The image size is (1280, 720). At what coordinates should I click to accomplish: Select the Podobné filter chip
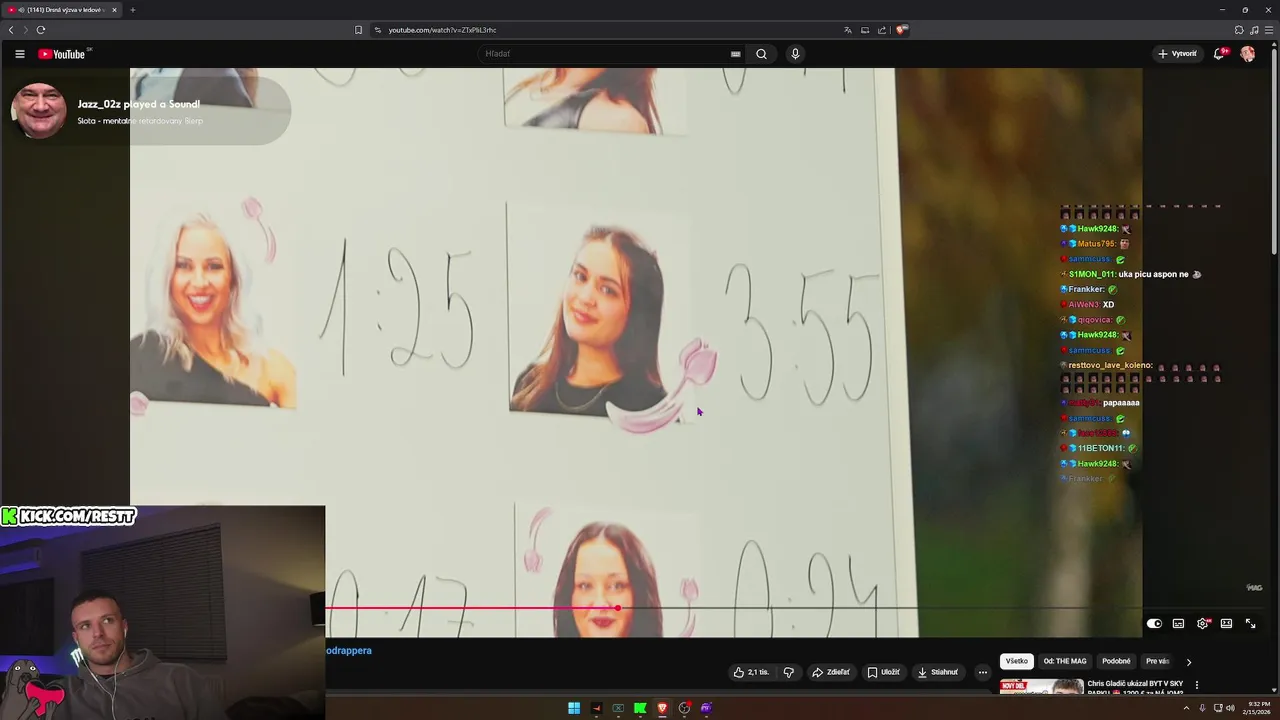tap(1116, 661)
